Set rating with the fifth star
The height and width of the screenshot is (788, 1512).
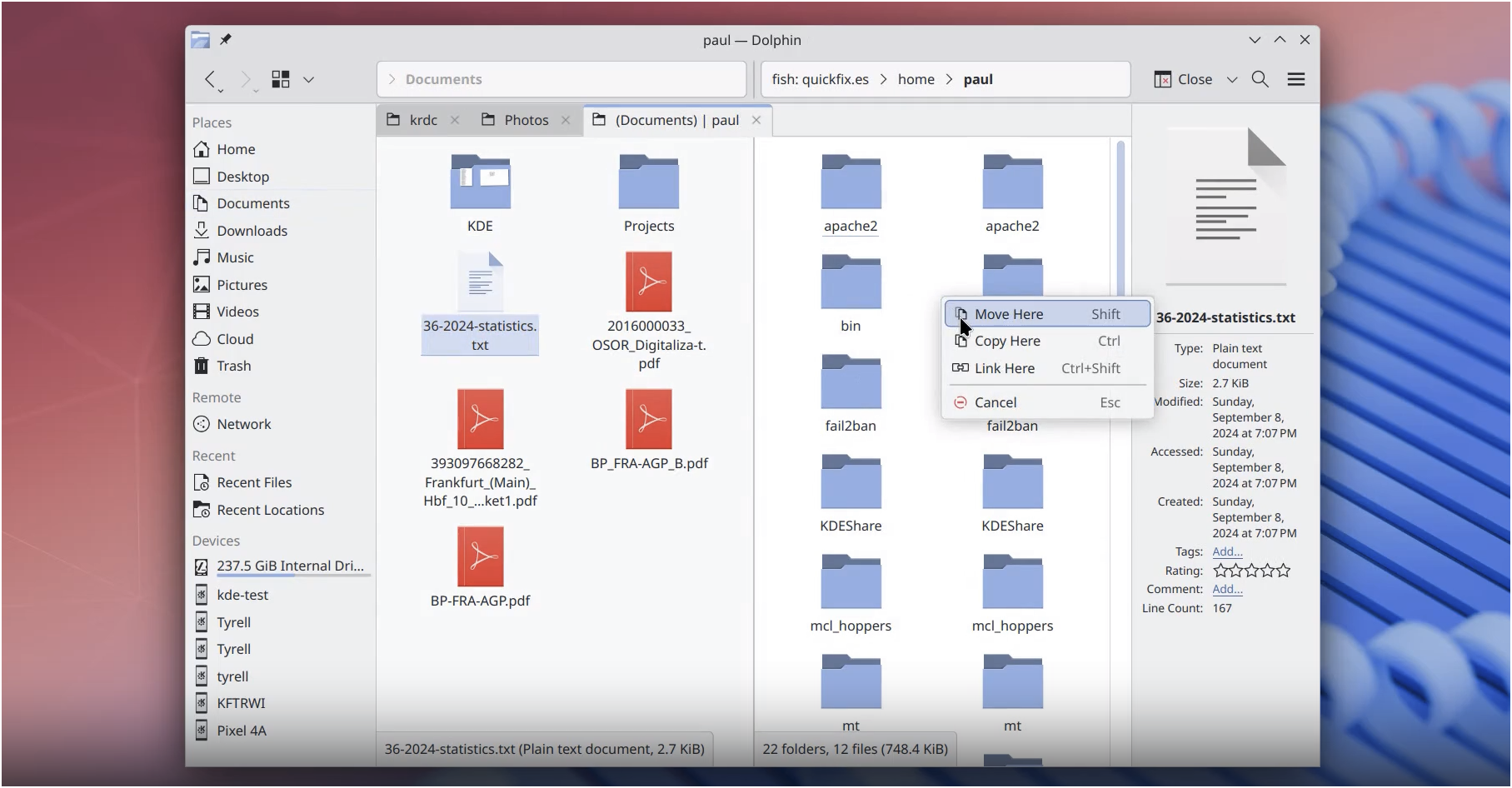click(x=1284, y=571)
